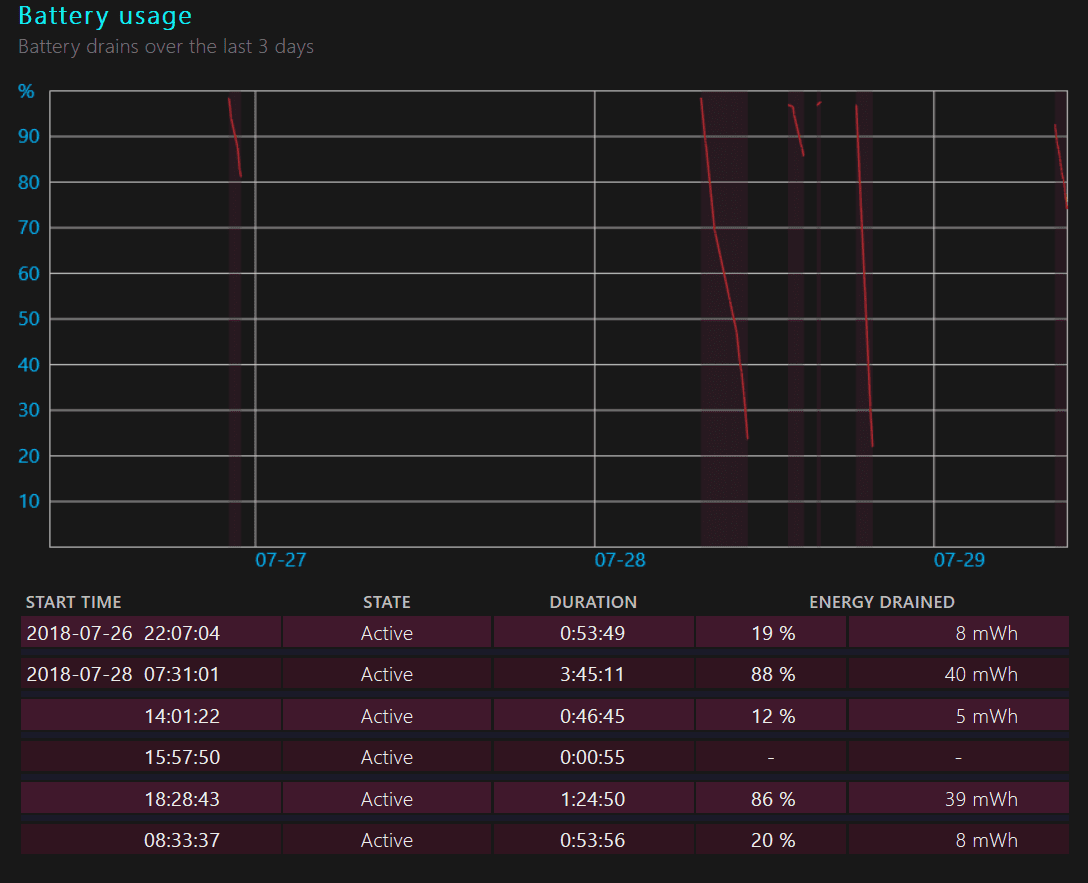Click the 1:24:50 duration cell
This screenshot has height=883, width=1088.
[x=592, y=799]
